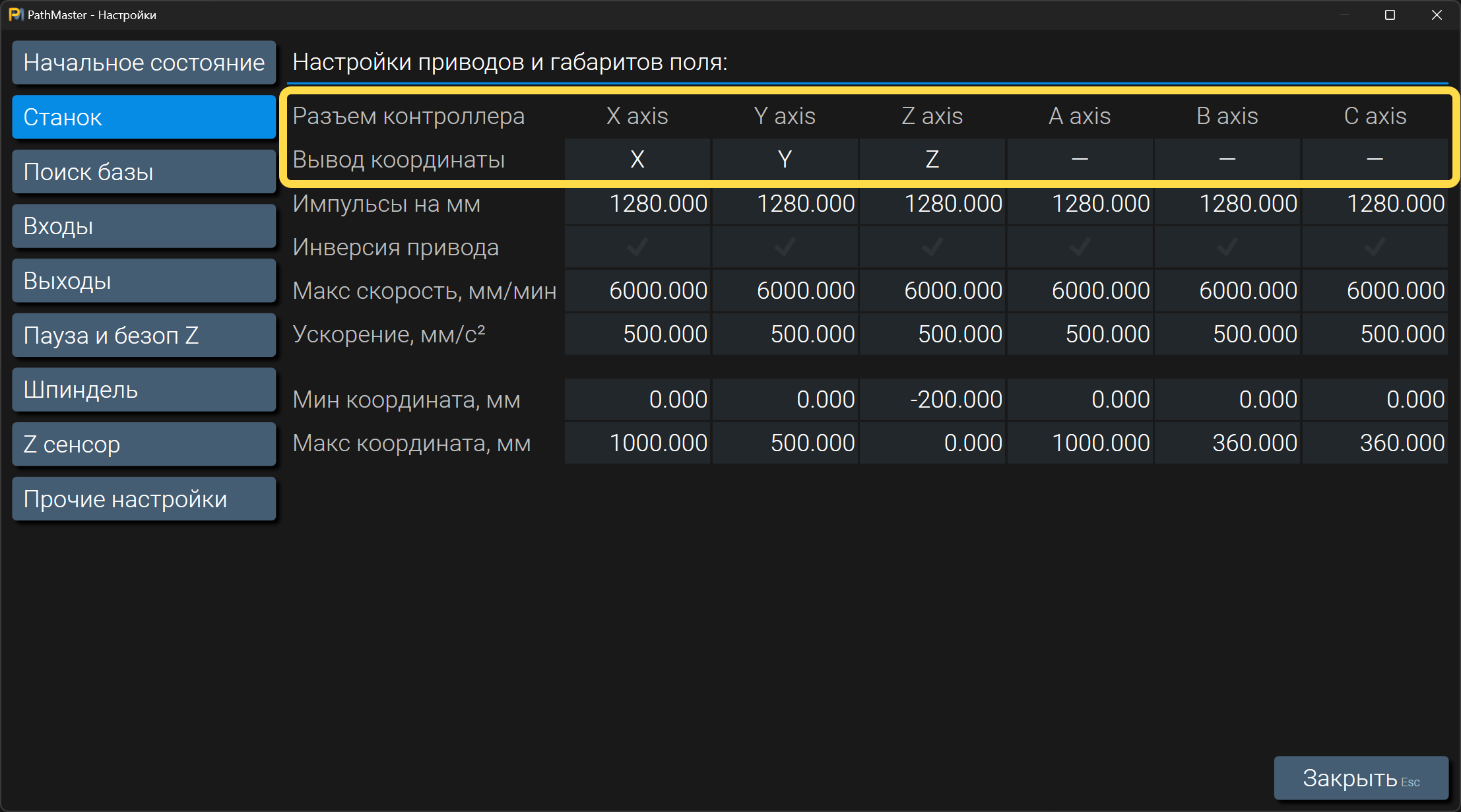Viewport: 1461px width, 812px height.
Task: Toggle drive inversion for C axis
Action: pyautogui.click(x=1375, y=247)
